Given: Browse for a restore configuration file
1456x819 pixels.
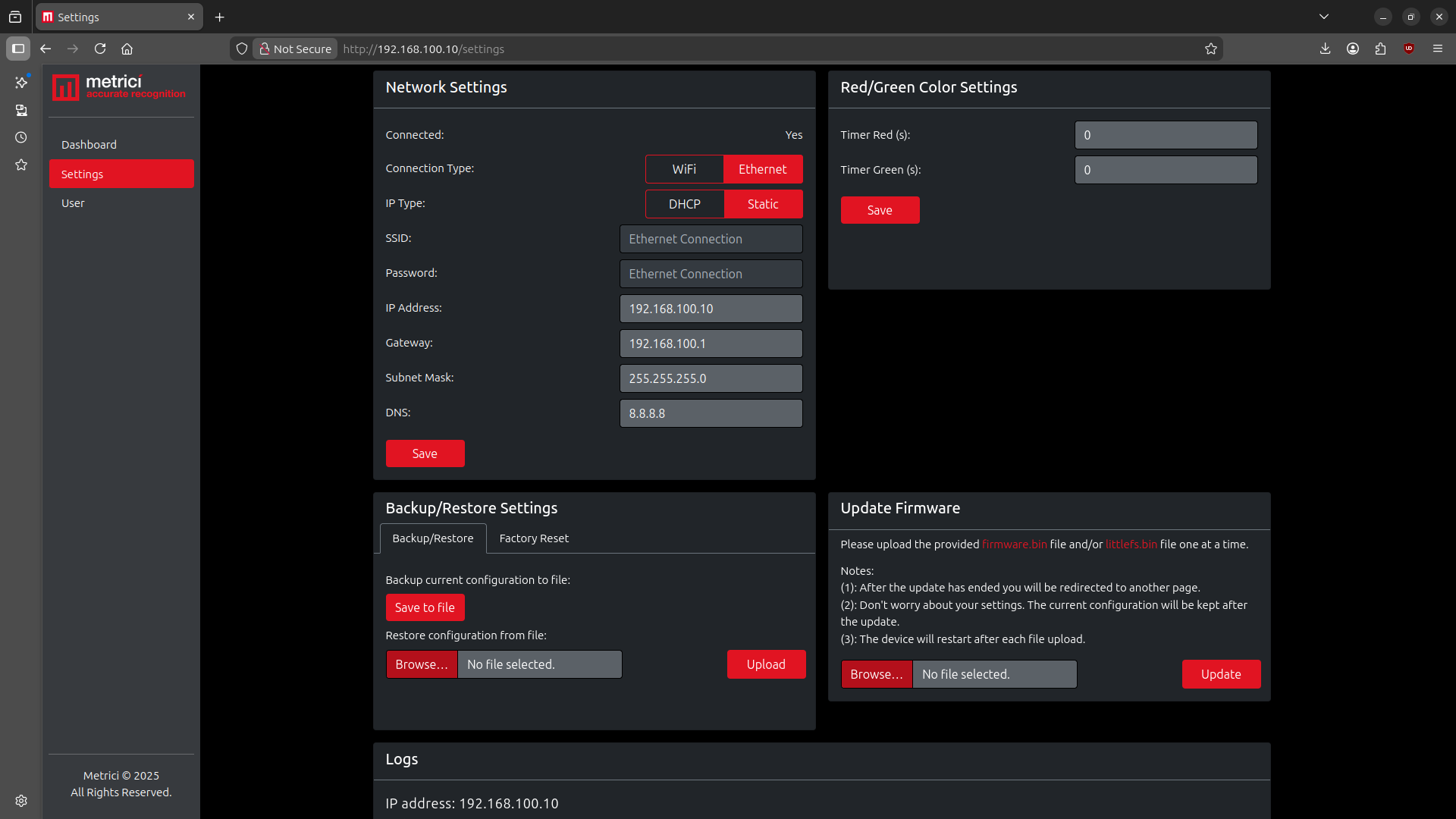Looking at the screenshot, I should tap(422, 664).
